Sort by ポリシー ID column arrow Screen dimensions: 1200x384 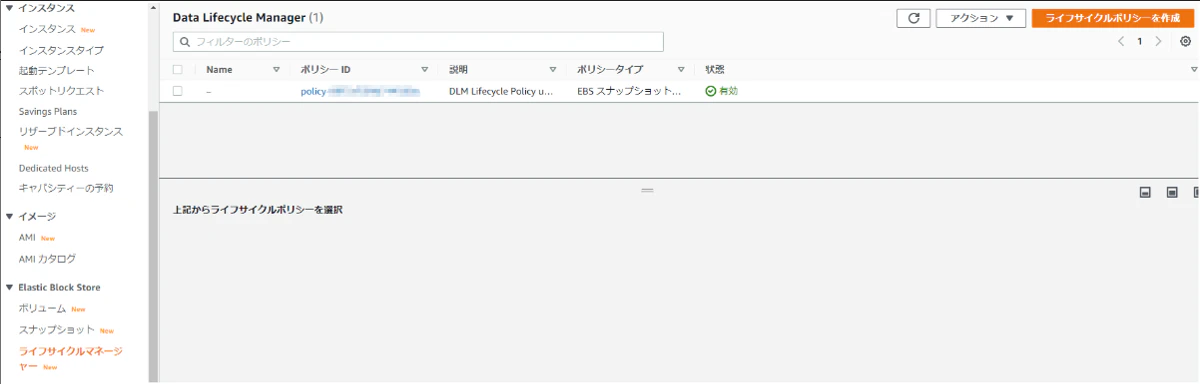tap(424, 70)
